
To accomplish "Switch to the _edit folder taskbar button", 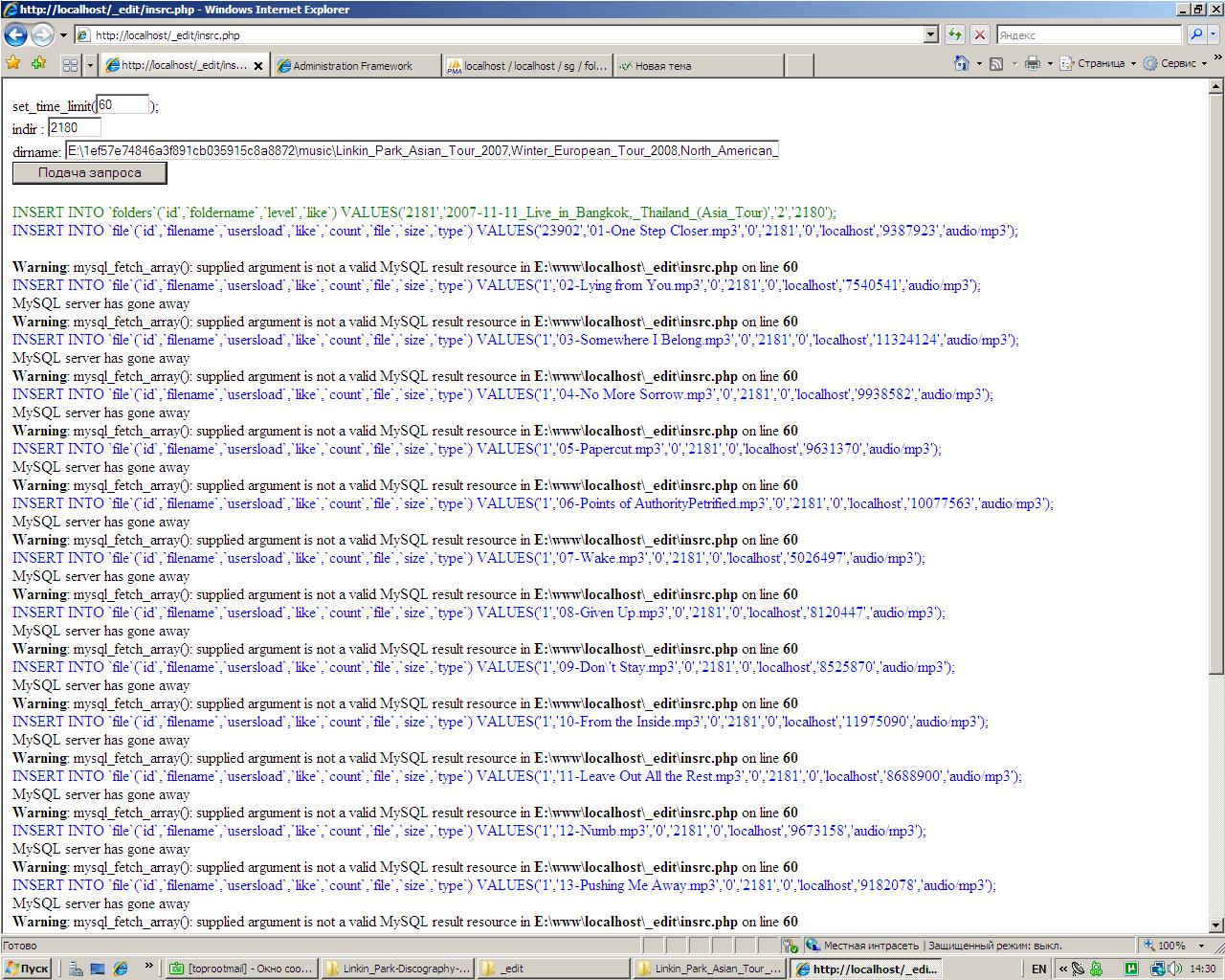I will coord(552,969).
